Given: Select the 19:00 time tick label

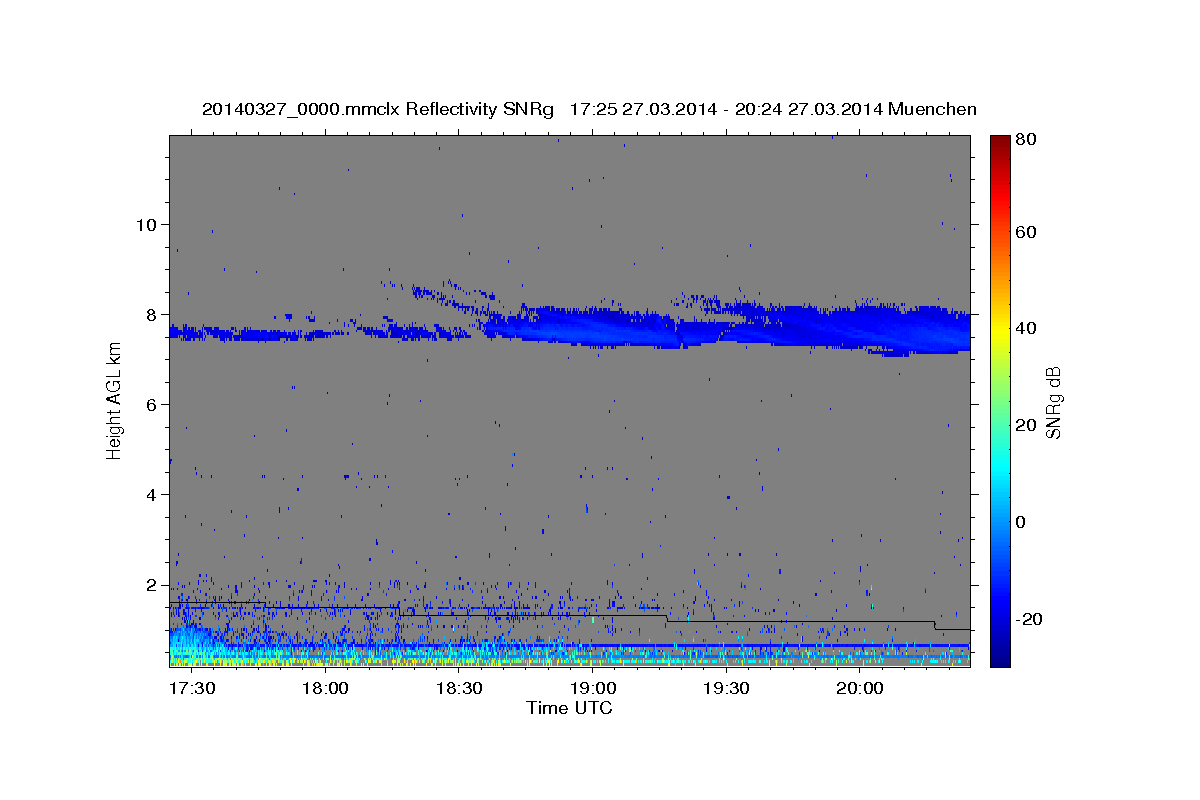Looking at the screenshot, I should (592, 688).
